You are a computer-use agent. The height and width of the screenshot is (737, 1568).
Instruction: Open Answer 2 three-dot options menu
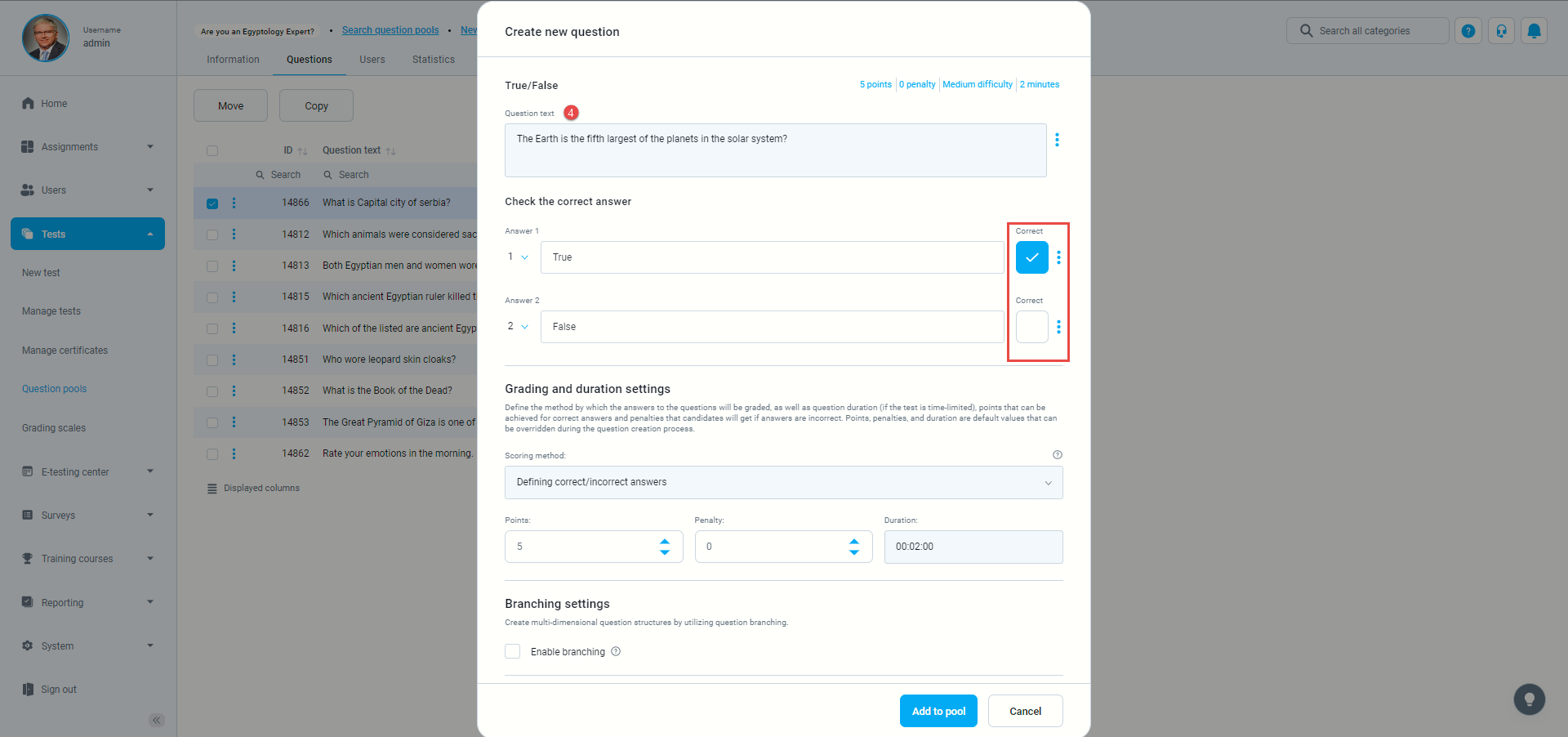[1058, 327]
